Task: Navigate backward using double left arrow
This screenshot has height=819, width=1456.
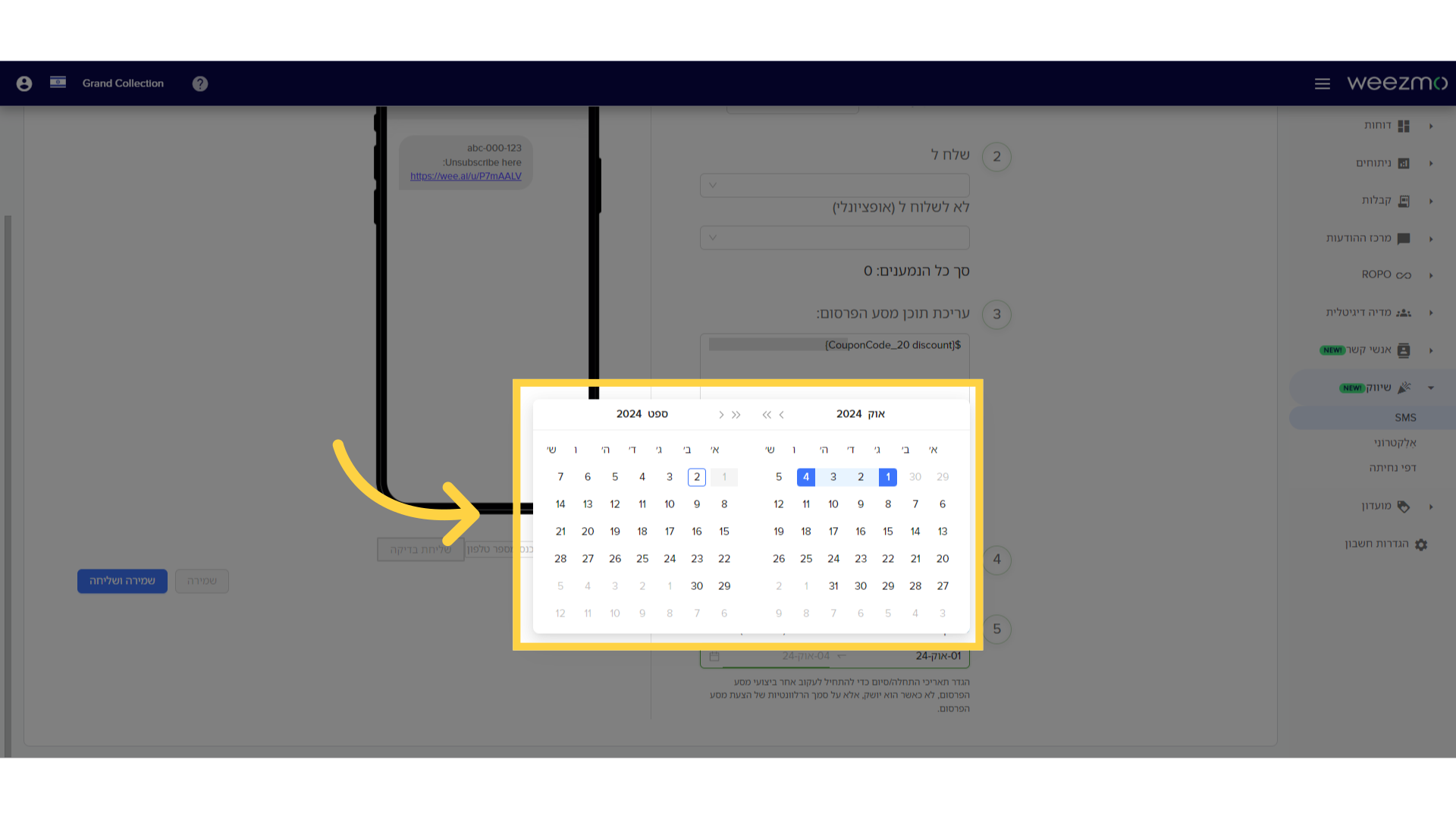Action: [x=765, y=414]
